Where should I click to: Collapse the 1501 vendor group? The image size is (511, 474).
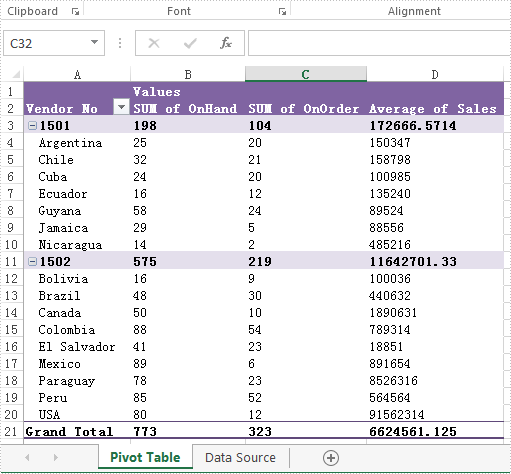pos(32,126)
